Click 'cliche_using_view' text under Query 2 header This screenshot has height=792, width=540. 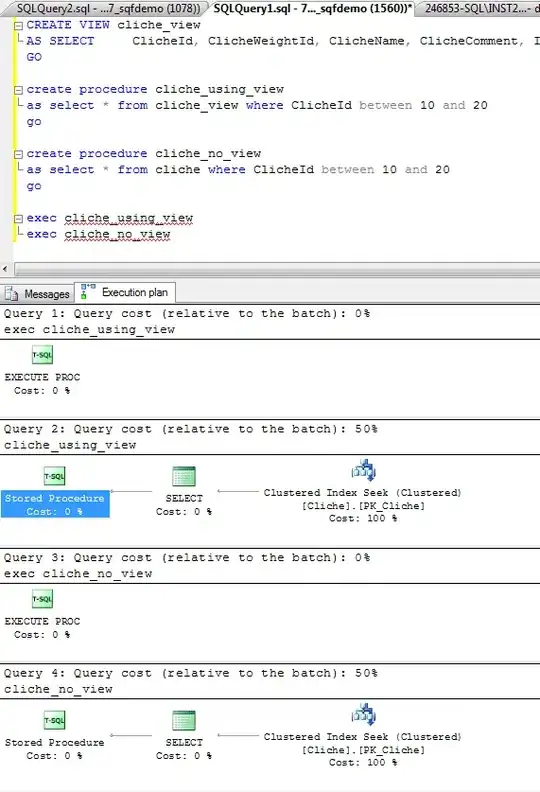click(x=70, y=445)
